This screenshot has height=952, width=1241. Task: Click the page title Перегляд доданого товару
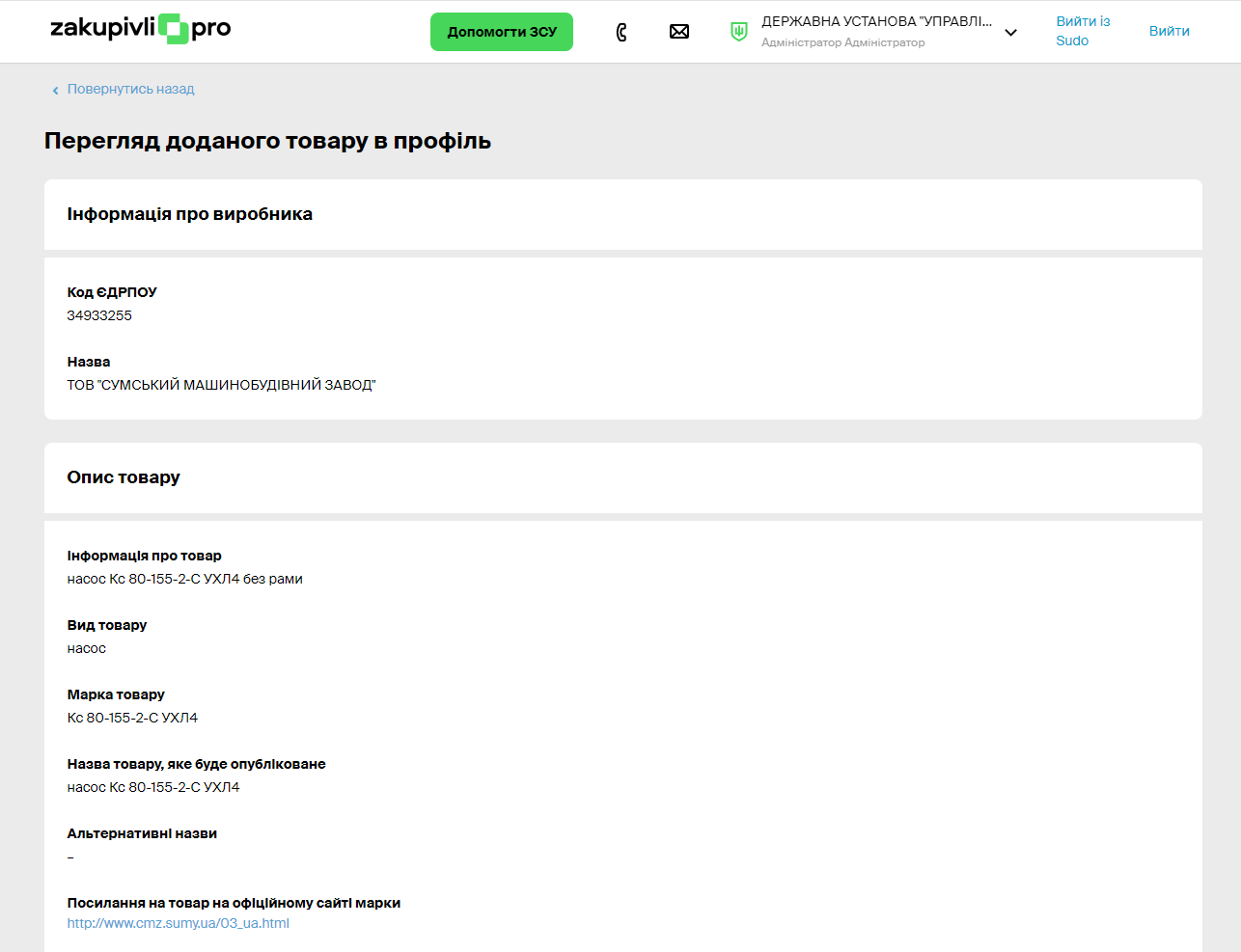tap(267, 141)
